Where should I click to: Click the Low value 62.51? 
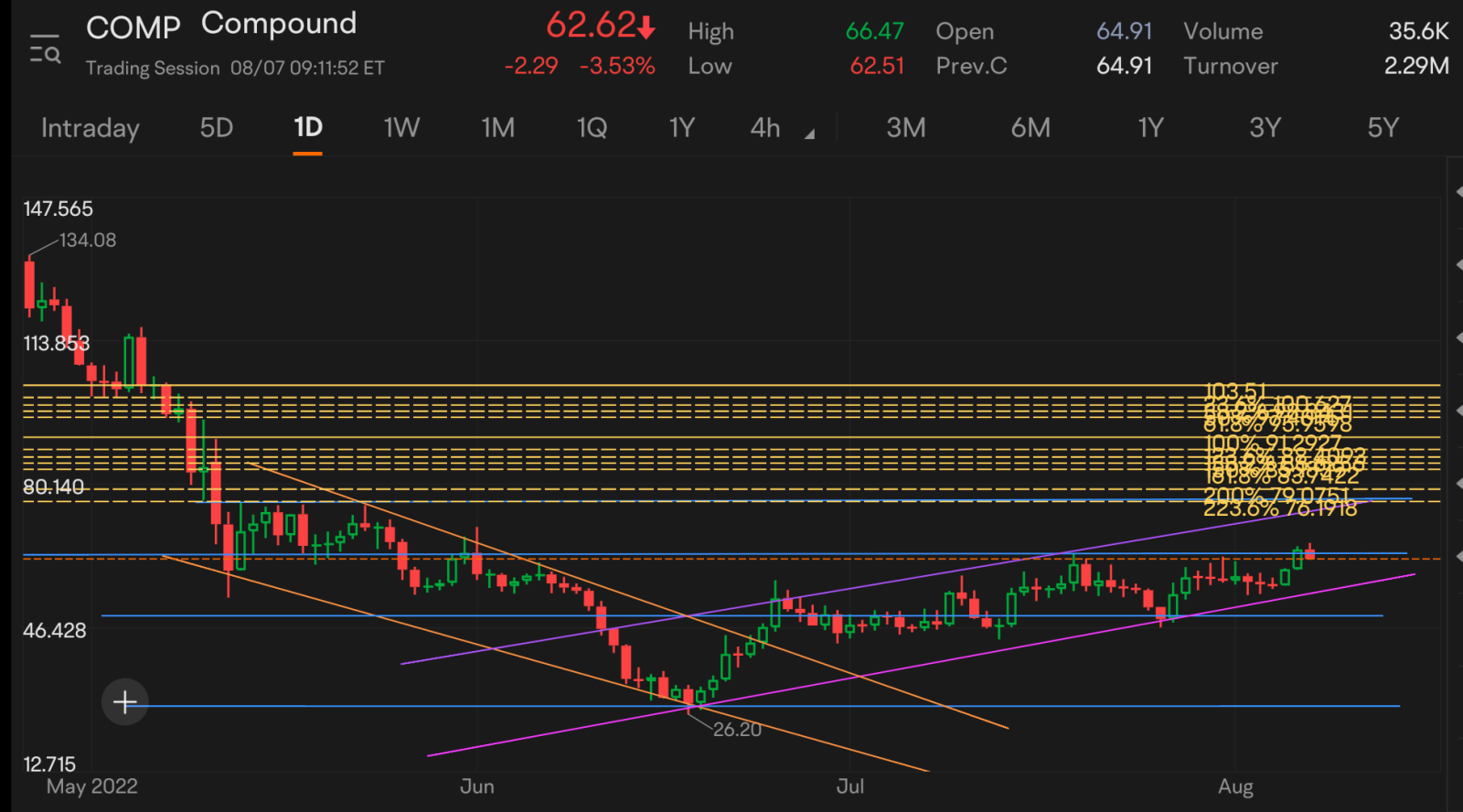[x=877, y=66]
